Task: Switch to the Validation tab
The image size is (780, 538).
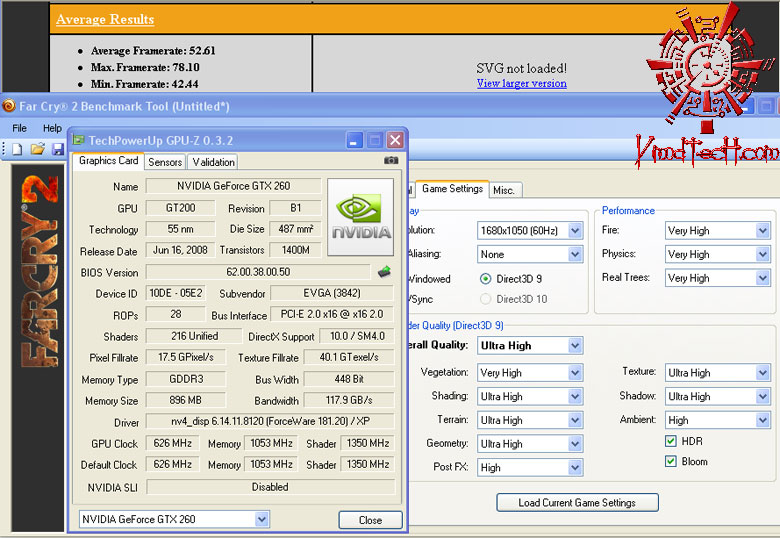Action: (x=213, y=162)
